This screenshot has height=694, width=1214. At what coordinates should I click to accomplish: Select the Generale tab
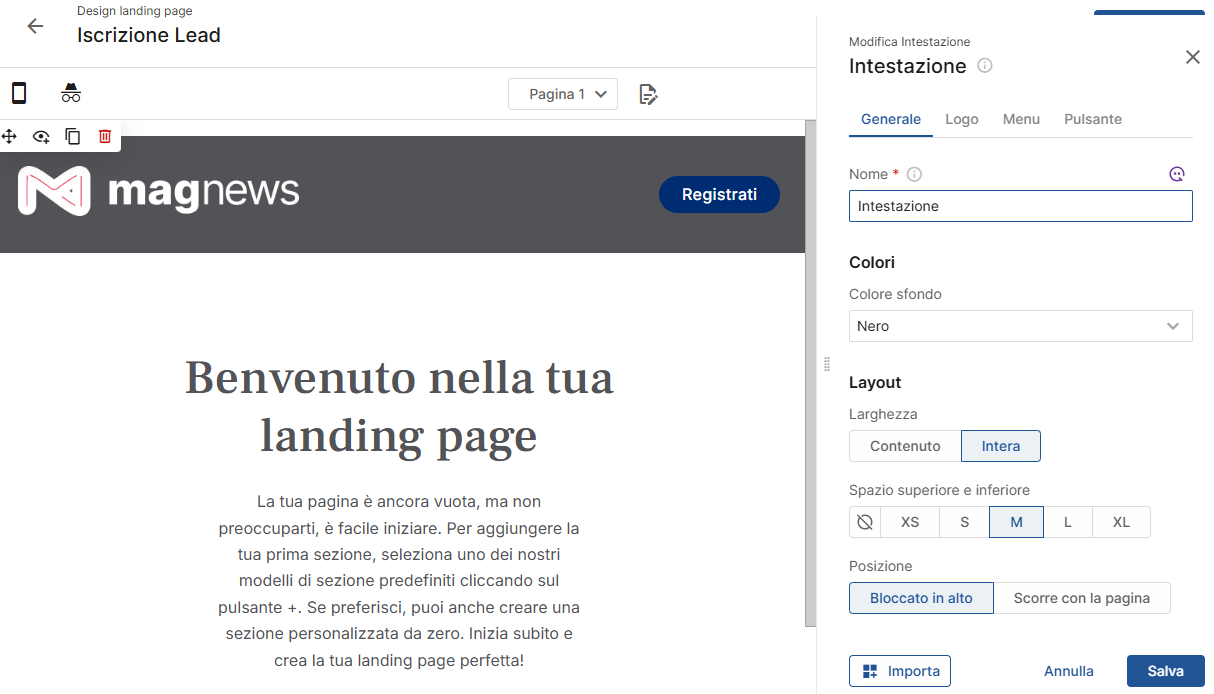(891, 119)
